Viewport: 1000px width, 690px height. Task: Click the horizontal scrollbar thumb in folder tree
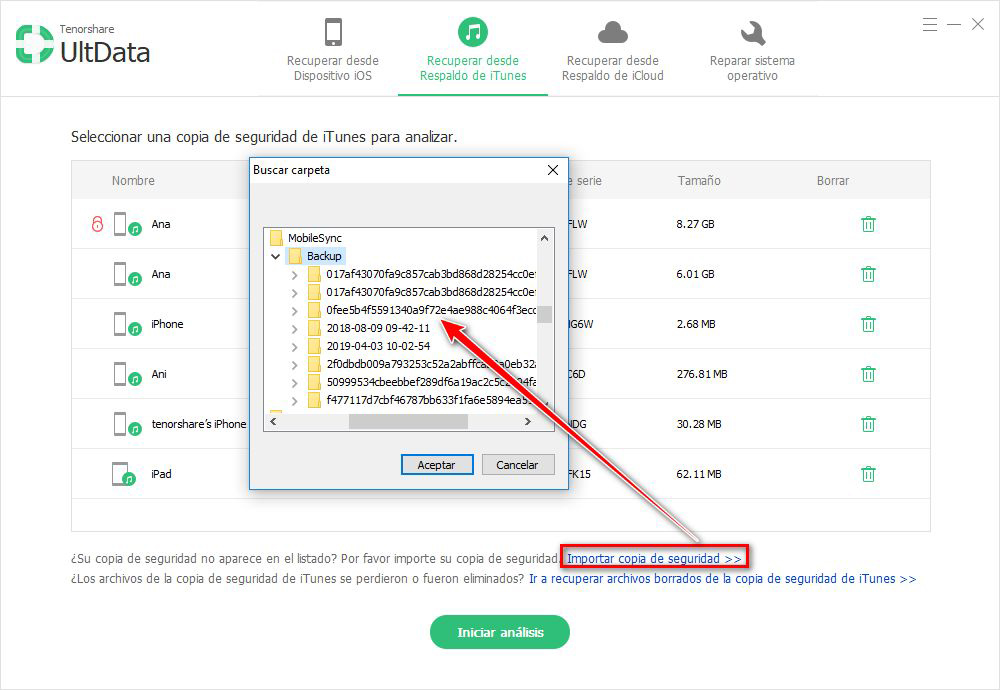point(408,422)
